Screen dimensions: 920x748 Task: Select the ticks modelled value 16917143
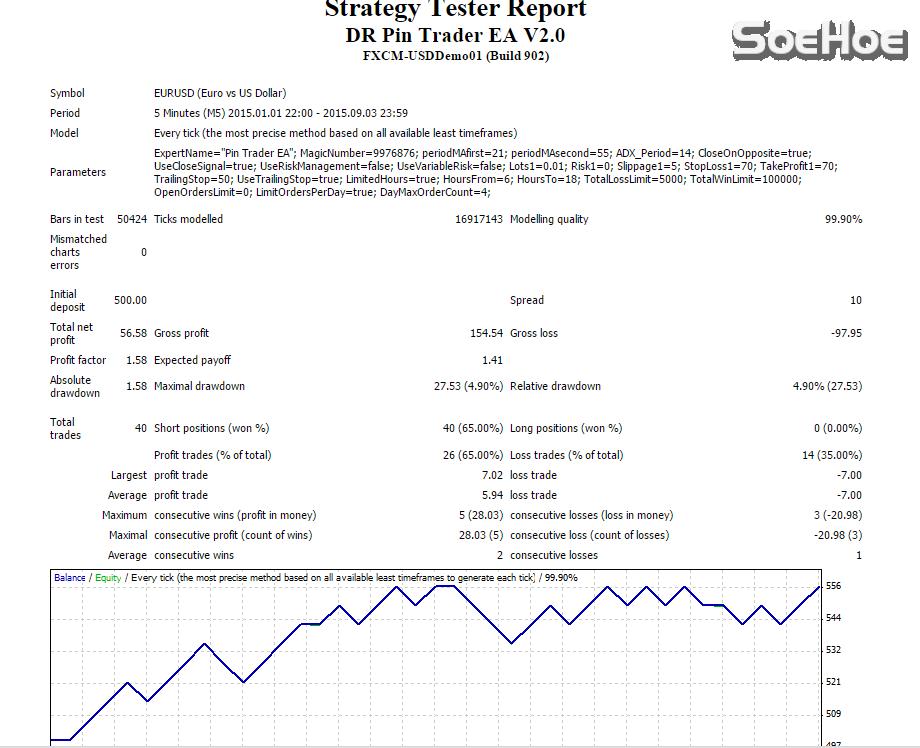(478, 219)
